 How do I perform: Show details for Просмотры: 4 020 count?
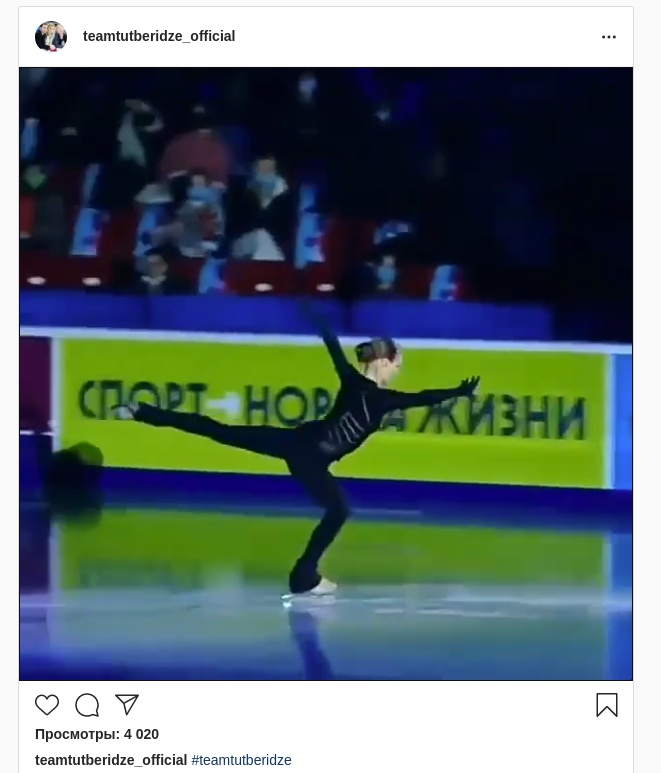[97, 734]
